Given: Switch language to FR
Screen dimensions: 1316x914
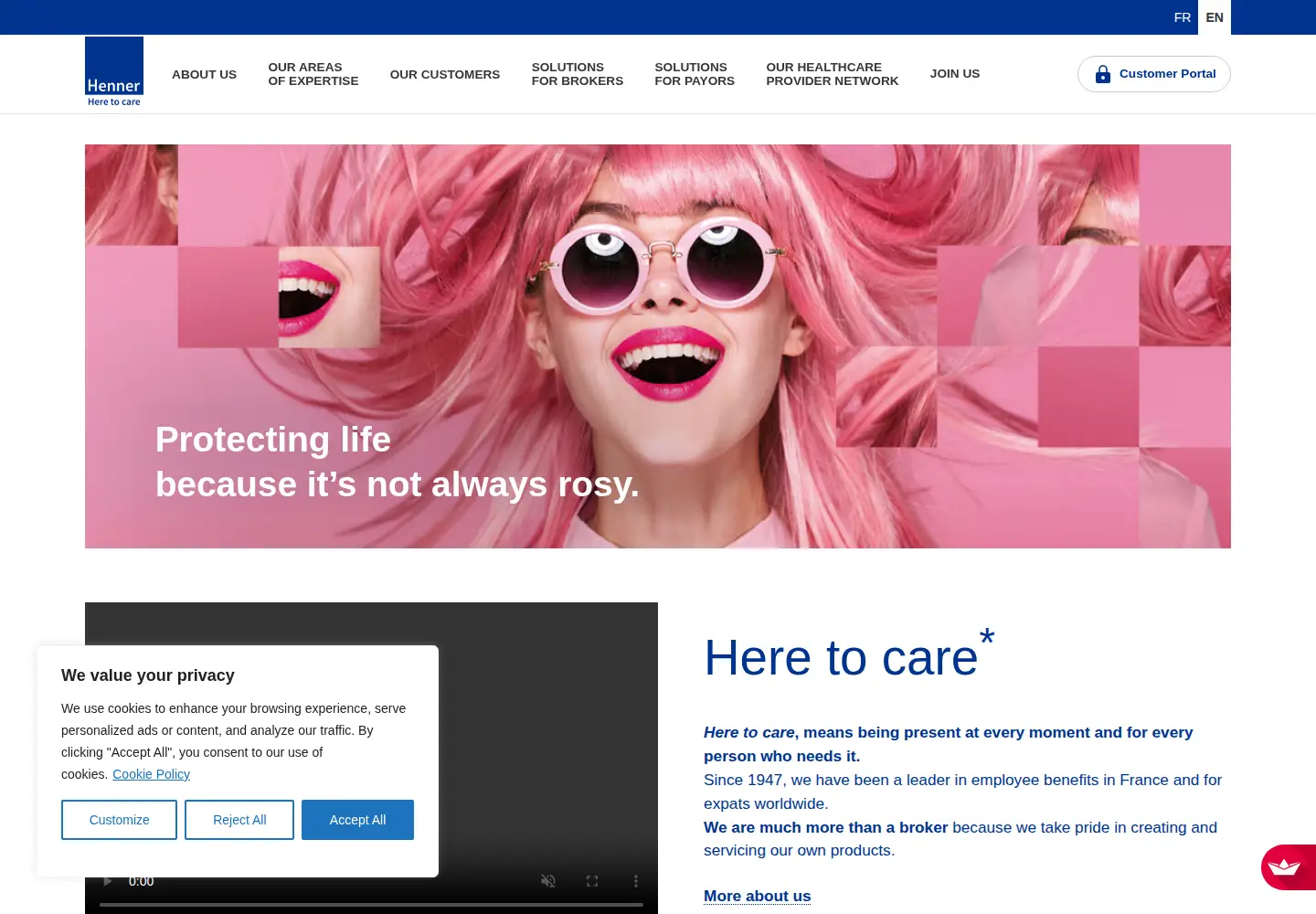Looking at the screenshot, I should pyautogui.click(x=1183, y=17).
